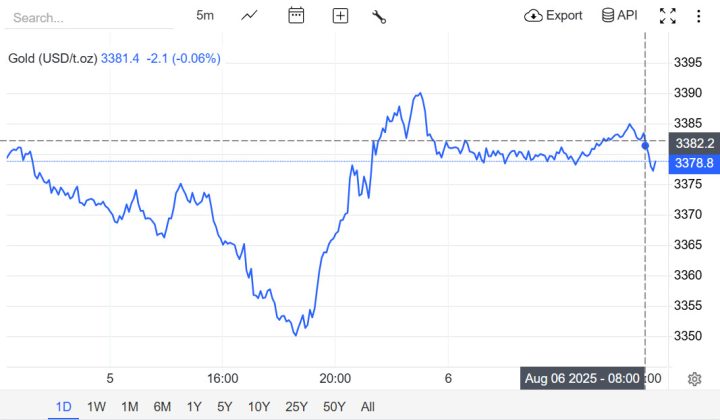Select the All time range
720x420 pixels.
tap(368, 406)
